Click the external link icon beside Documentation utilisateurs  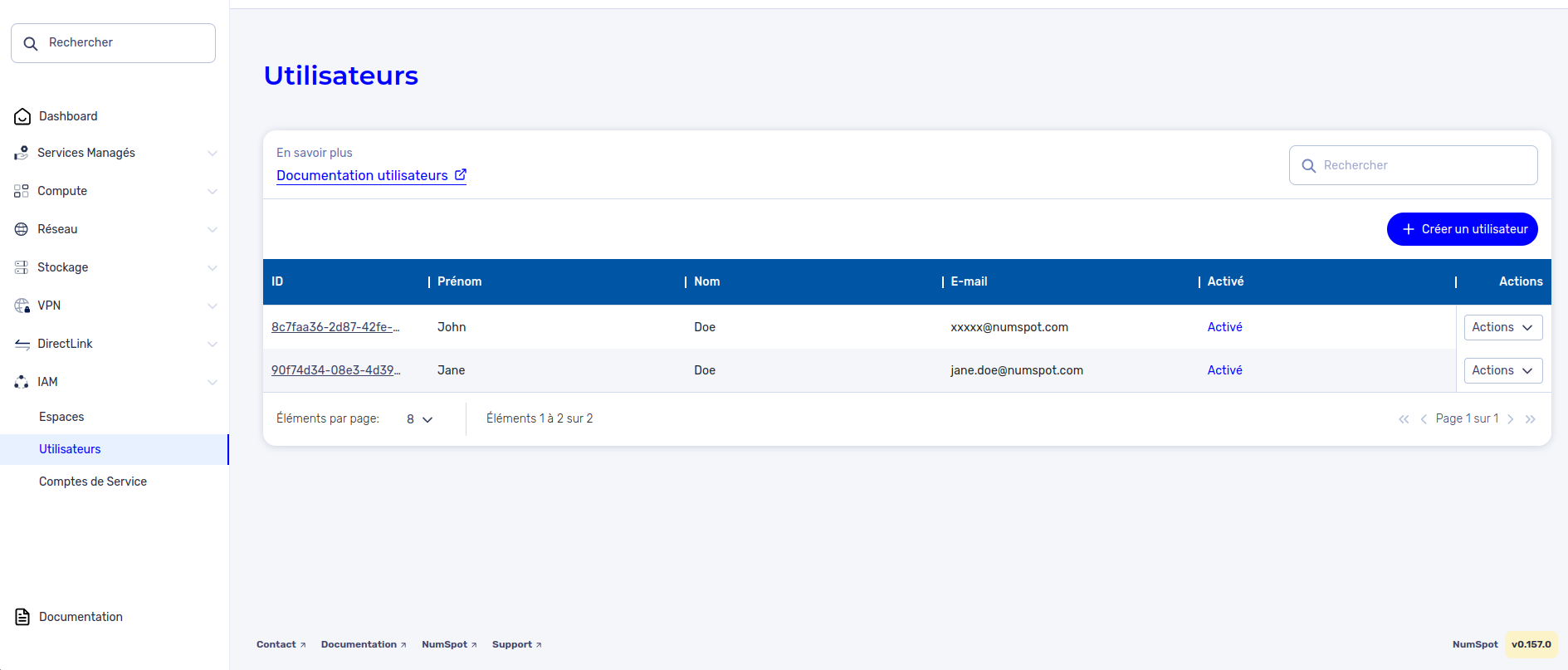click(x=461, y=174)
